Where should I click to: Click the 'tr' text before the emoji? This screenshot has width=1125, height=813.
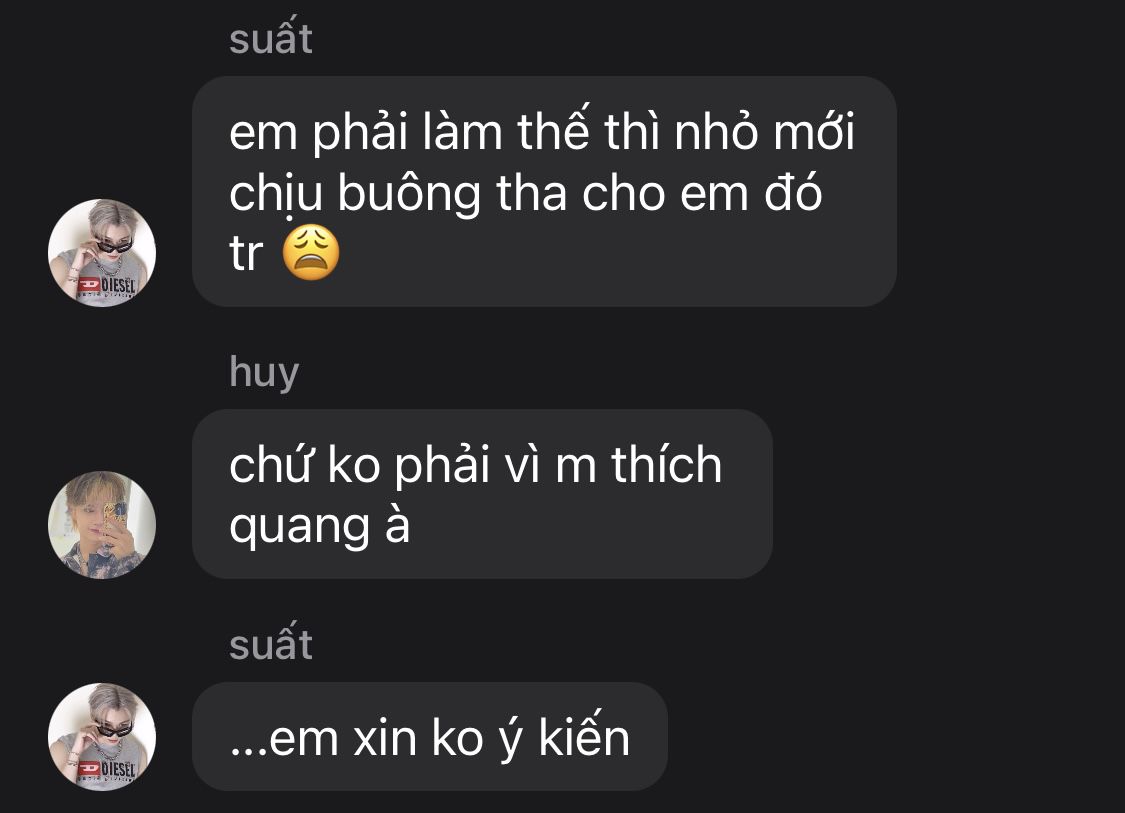[x=246, y=253]
